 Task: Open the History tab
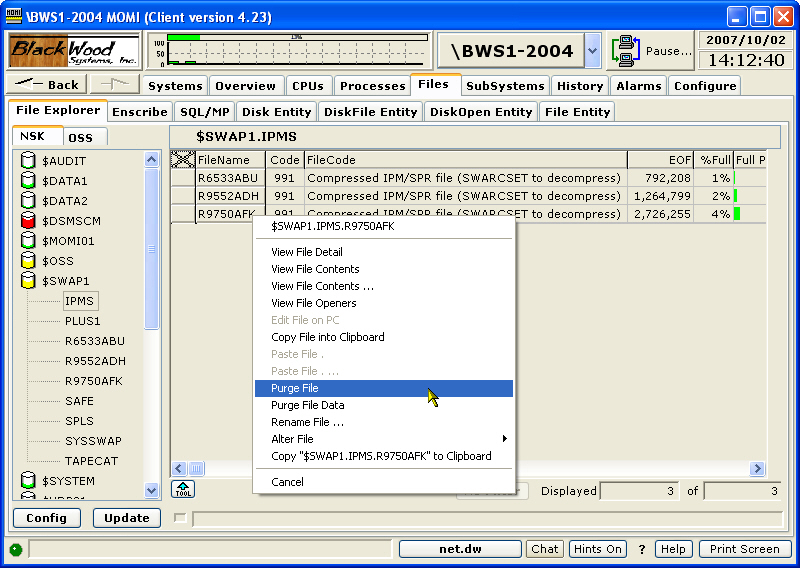pos(580,86)
